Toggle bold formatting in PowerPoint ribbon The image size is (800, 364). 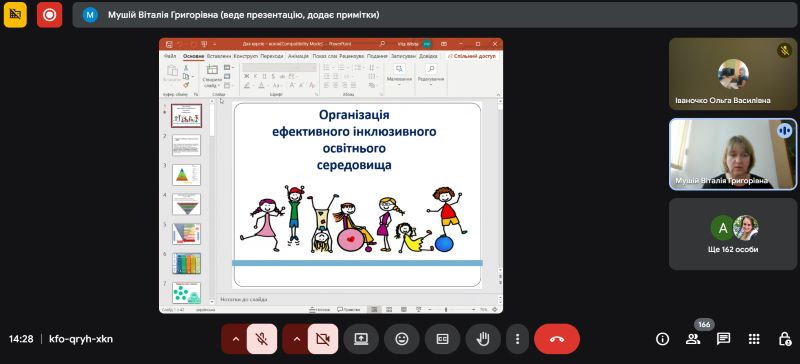(246, 76)
